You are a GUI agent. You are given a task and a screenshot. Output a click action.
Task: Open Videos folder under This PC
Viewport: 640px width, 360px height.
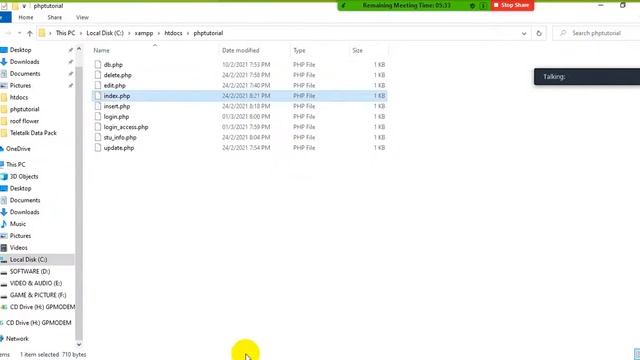tap(18, 247)
